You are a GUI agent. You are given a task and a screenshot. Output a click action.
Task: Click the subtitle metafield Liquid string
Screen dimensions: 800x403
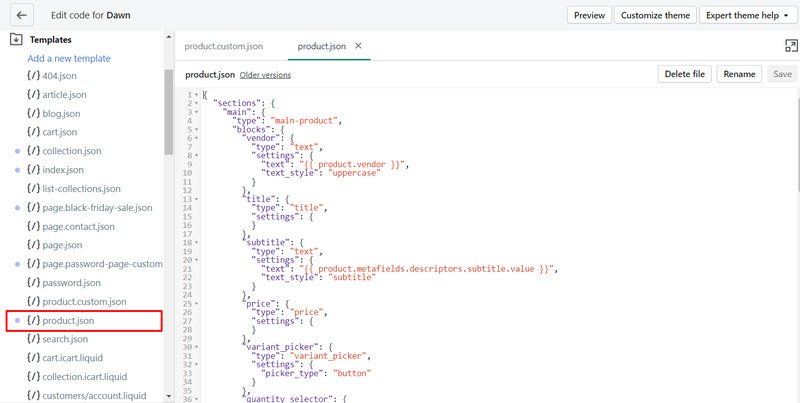pyautogui.click(x=429, y=269)
